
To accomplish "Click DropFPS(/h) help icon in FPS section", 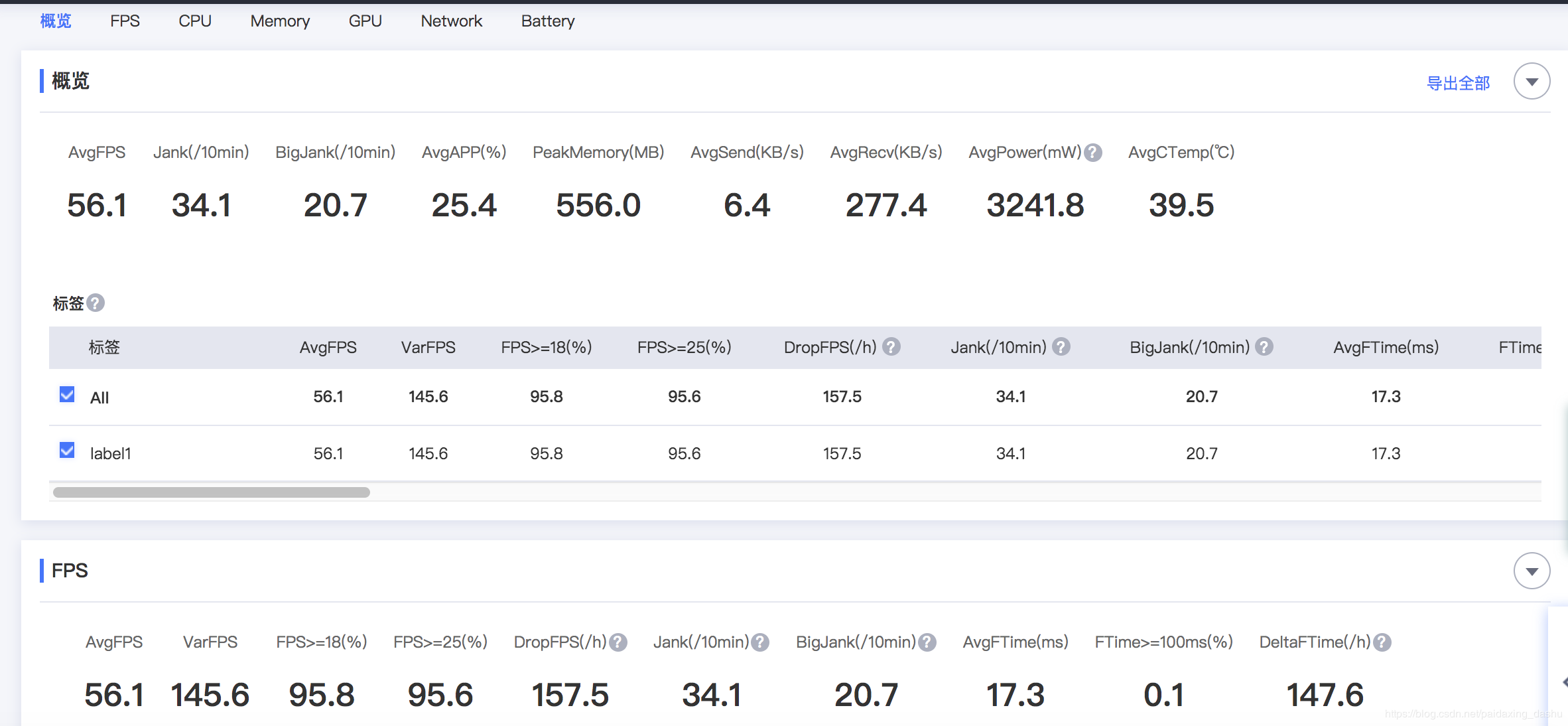I will pyautogui.click(x=618, y=642).
